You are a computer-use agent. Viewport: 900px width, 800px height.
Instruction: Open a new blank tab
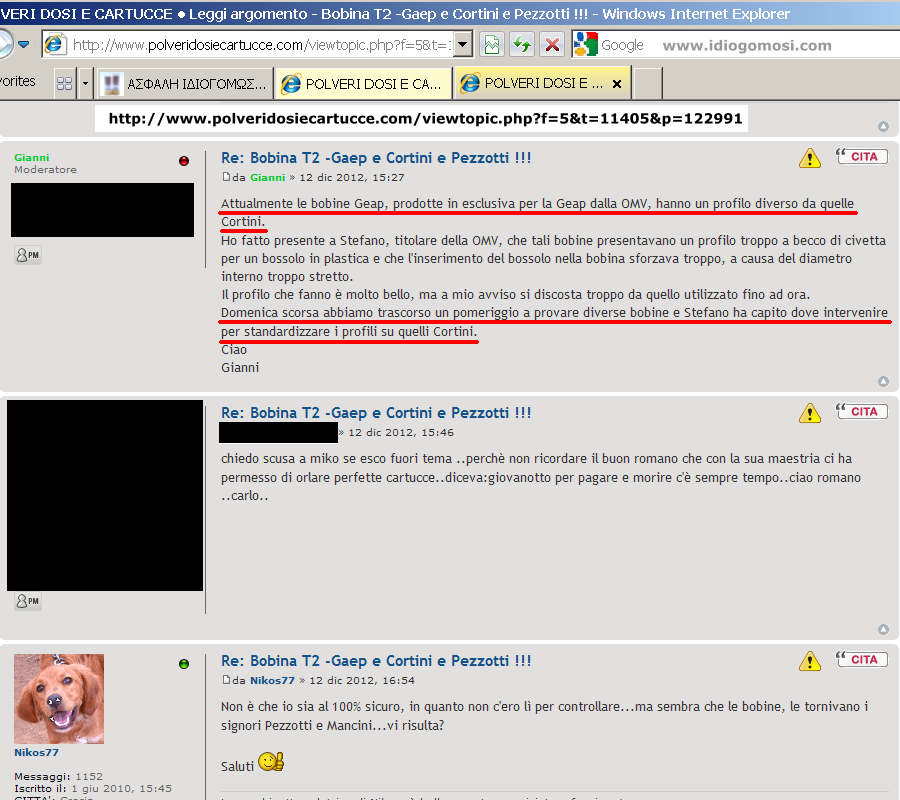pyautogui.click(x=648, y=84)
